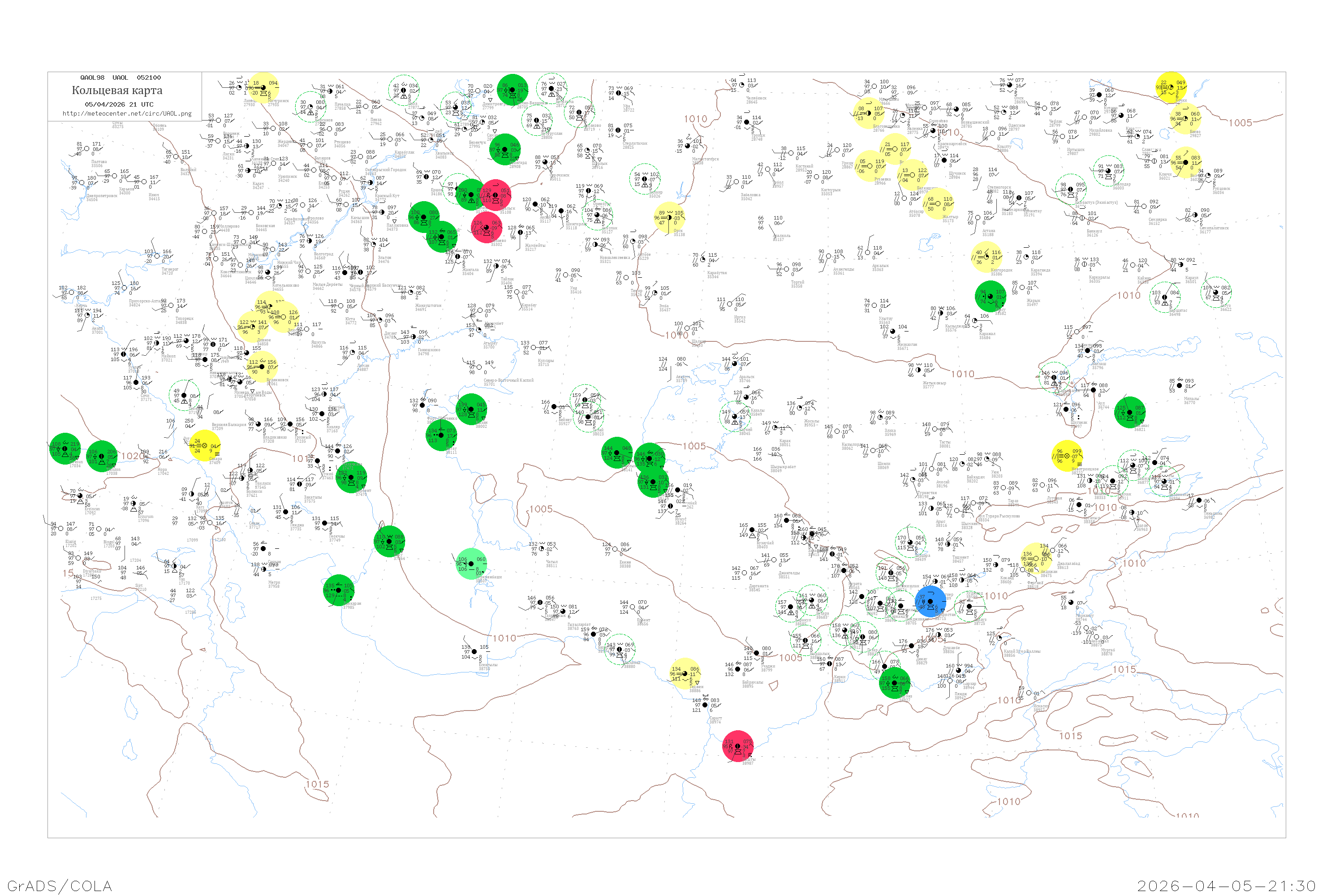This screenshot has width=1344, height=896.
Task: Open the meteocenter.net UAOL.png URL
Action: point(127,113)
